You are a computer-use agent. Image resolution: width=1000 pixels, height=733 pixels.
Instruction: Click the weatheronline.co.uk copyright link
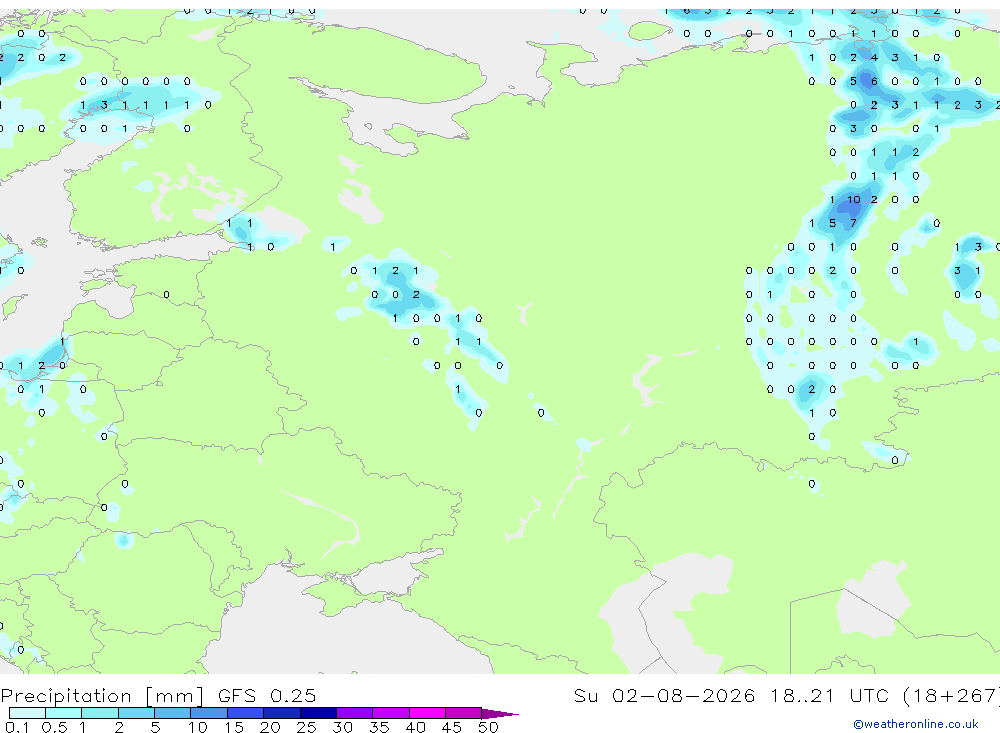[916, 724]
